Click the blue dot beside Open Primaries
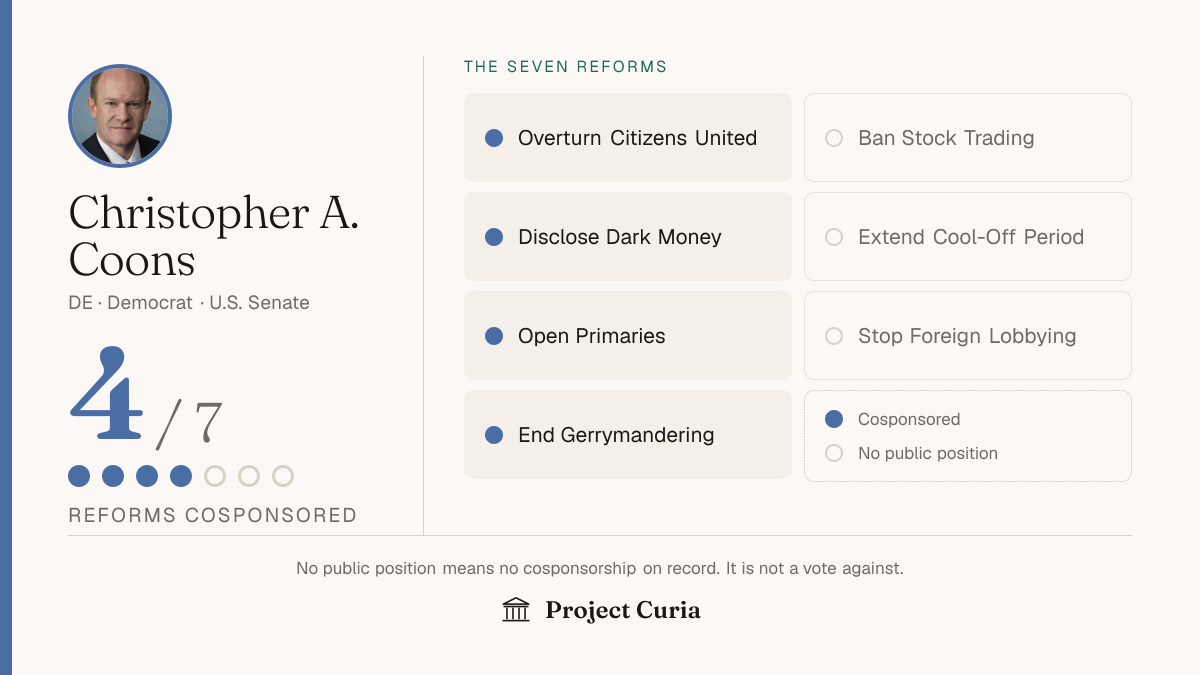Screen dimensions: 1200x675 pyautogui.click(x=494, y=336)
